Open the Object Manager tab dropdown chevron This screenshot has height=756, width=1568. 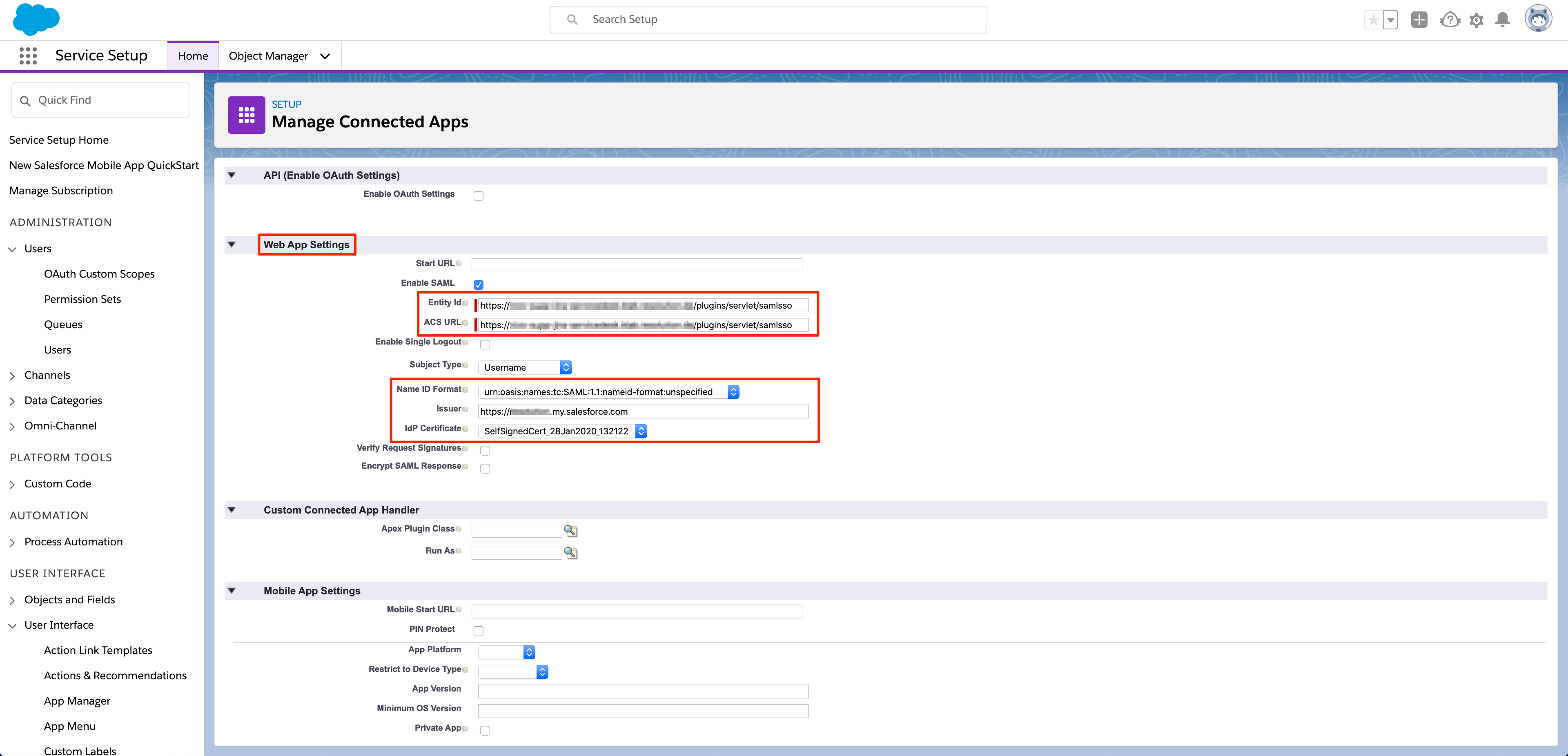(325, 56)
